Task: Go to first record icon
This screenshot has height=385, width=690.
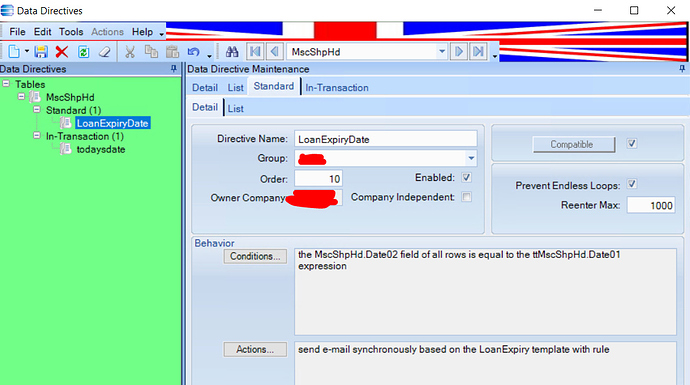Action: 255,52
